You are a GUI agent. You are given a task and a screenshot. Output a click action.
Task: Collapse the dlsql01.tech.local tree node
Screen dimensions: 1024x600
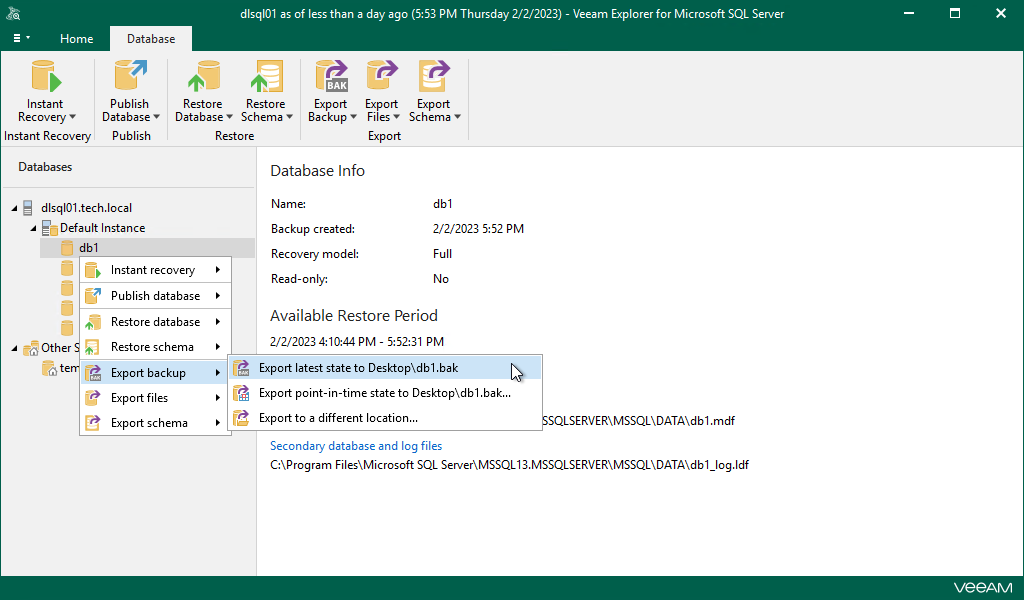pyautogui.click(x=14, y=208)
